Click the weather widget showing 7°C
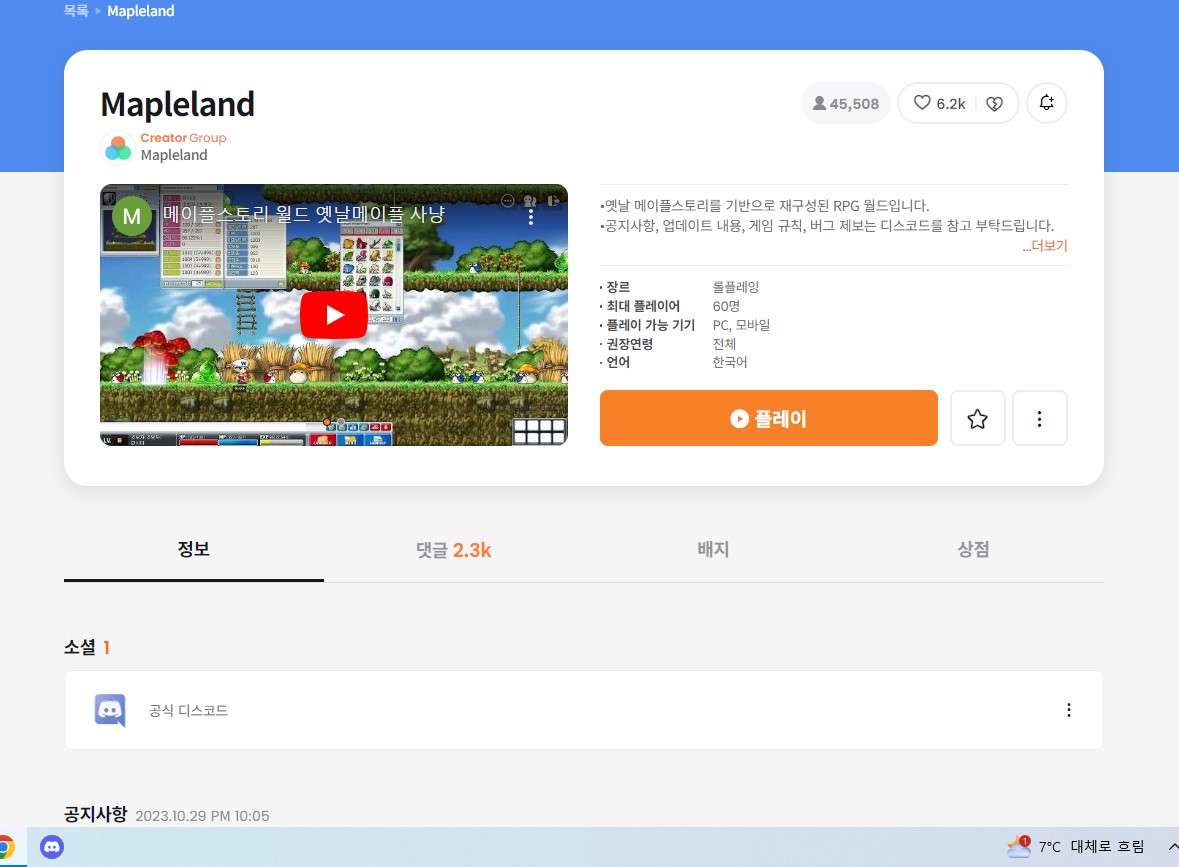The width and height of the screenshot is (1179, 867). point(1075,847)
